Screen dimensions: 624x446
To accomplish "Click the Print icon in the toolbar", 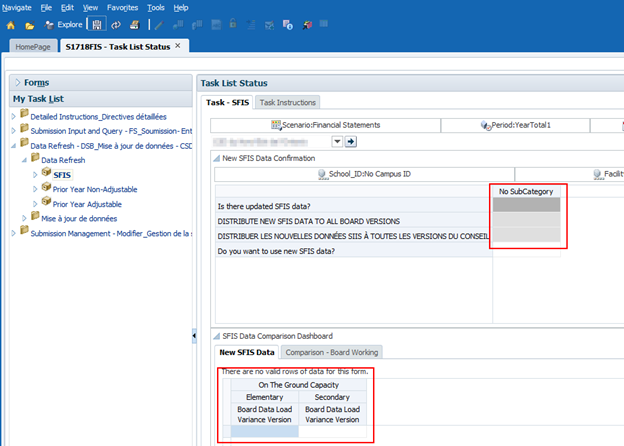I will tap(134, 23).
